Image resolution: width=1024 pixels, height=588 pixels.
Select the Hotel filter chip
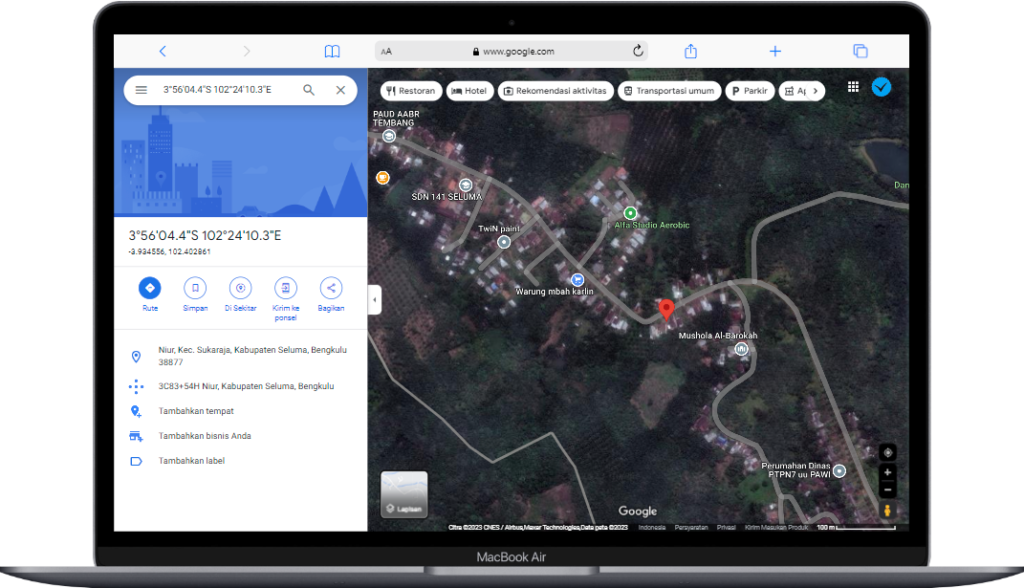tap(470, 91)
